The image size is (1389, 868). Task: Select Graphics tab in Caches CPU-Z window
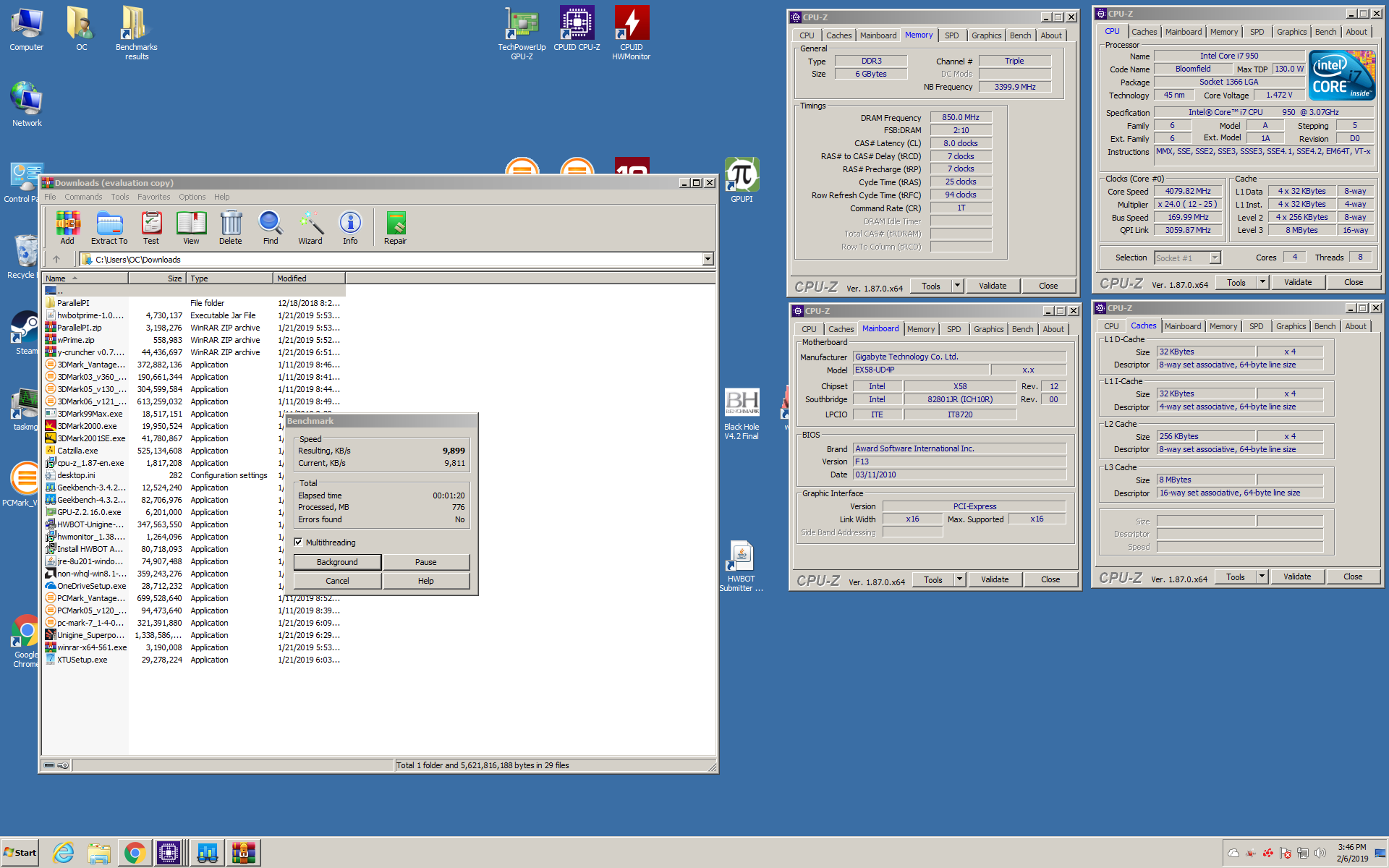[1291, 326]
